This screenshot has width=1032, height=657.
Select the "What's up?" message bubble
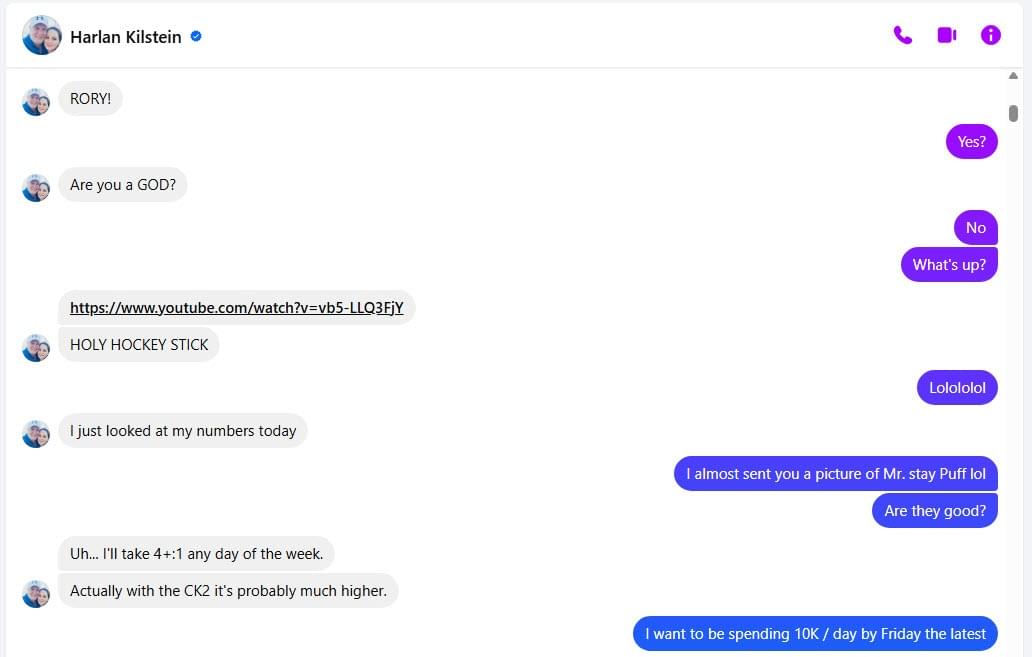(949, 265)
